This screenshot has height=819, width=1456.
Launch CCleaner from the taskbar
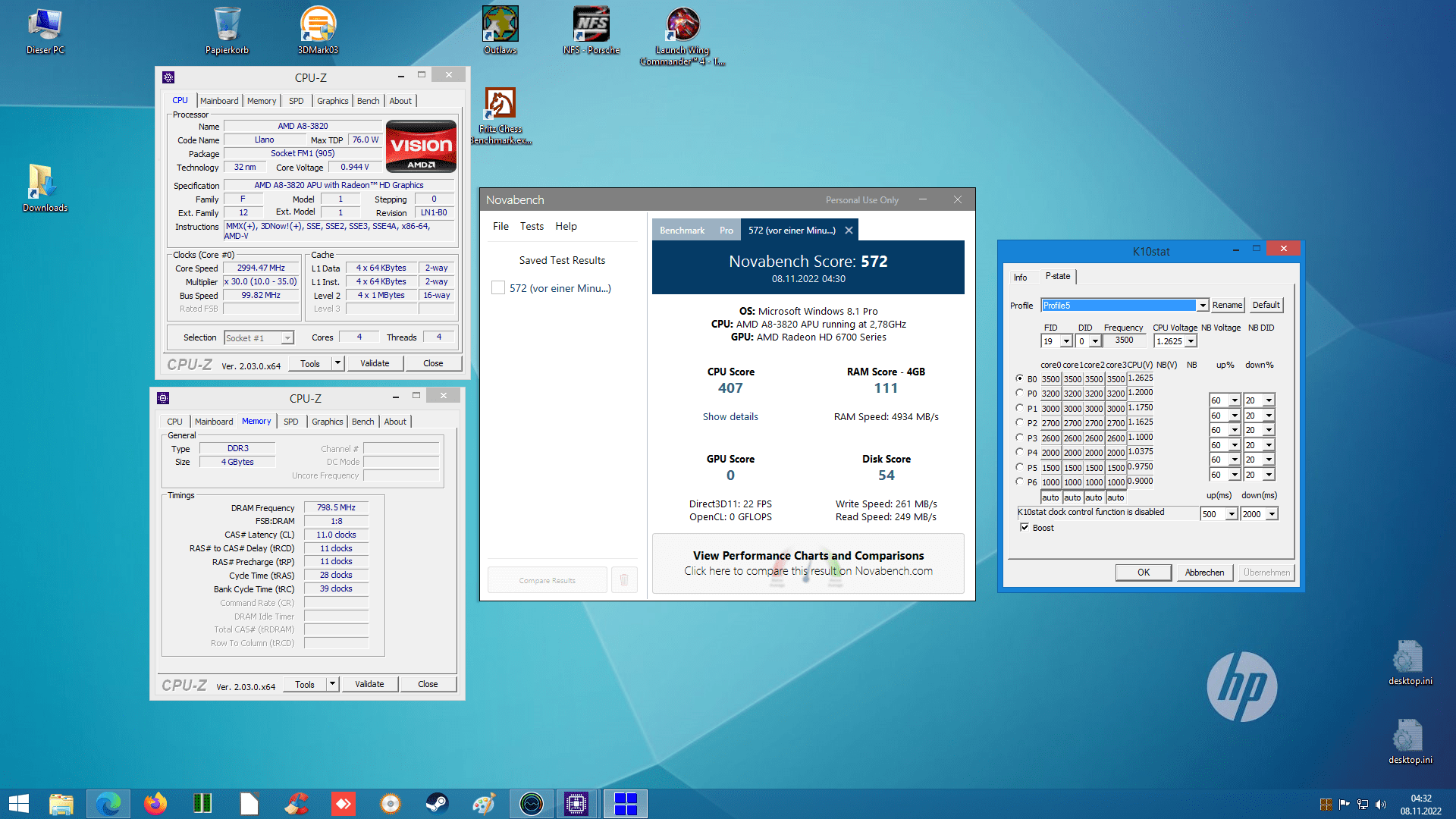[x=297, y=804]
